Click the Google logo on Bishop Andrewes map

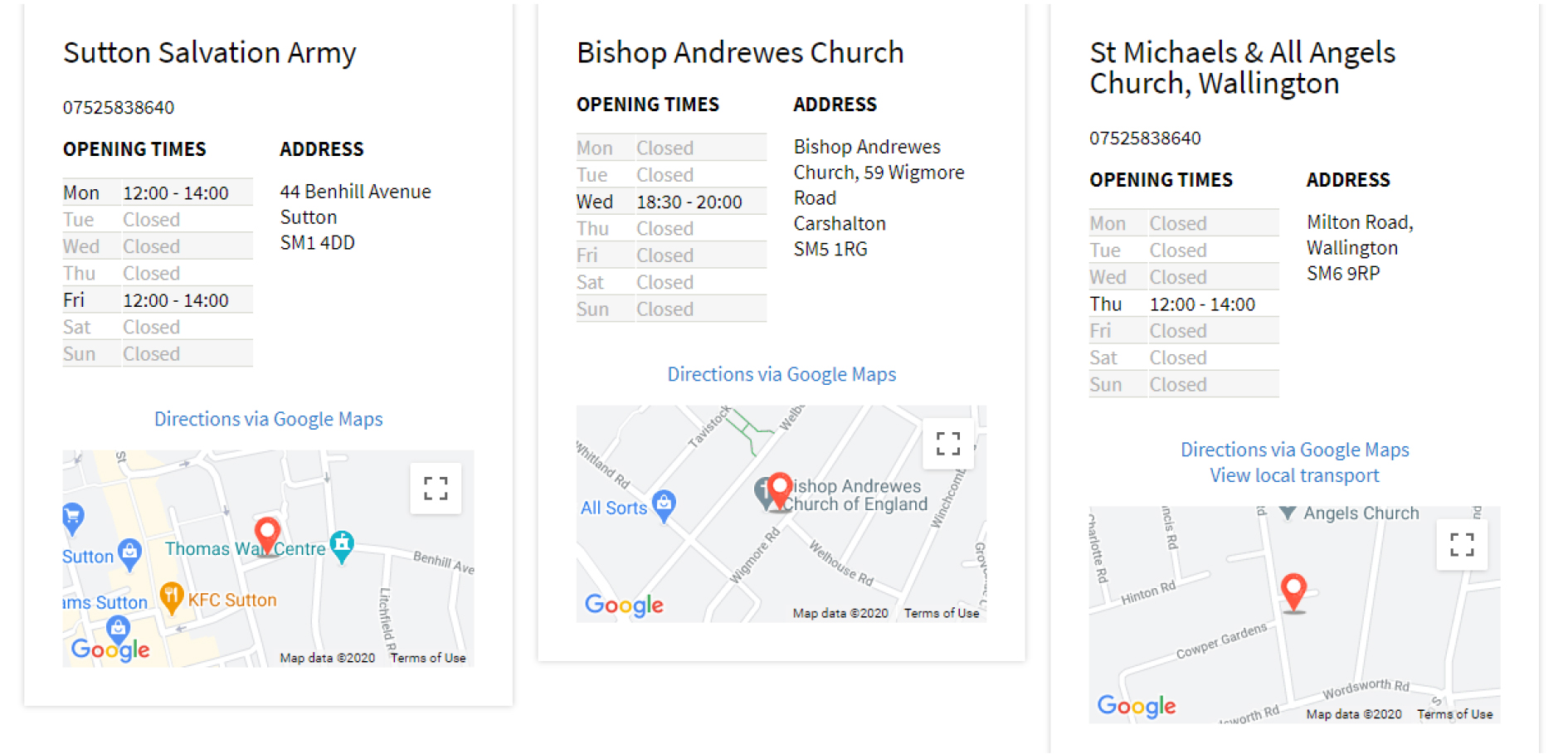(x=624, y=605)
